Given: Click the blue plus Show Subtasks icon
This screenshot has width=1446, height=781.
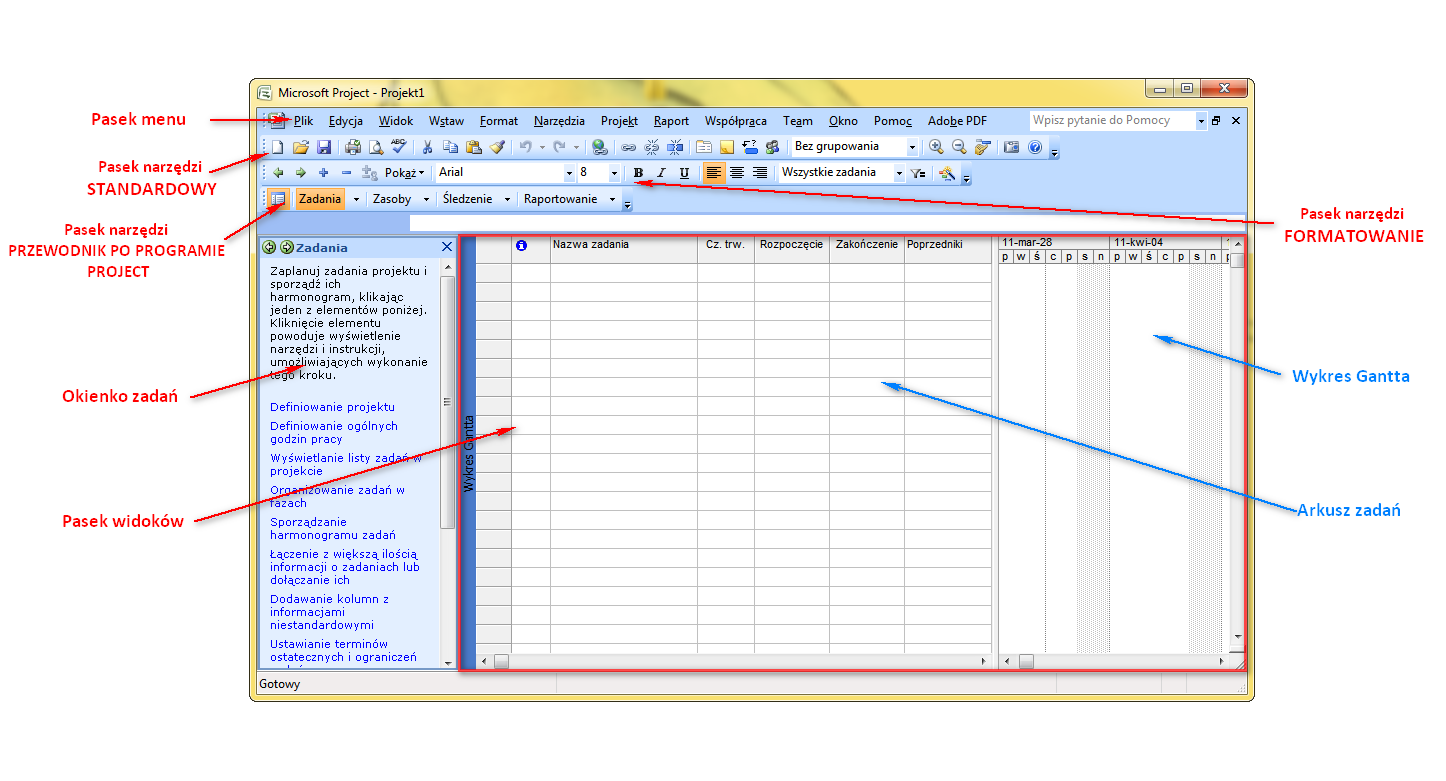Looking at the screenshot, I should (x=324, y=172).
